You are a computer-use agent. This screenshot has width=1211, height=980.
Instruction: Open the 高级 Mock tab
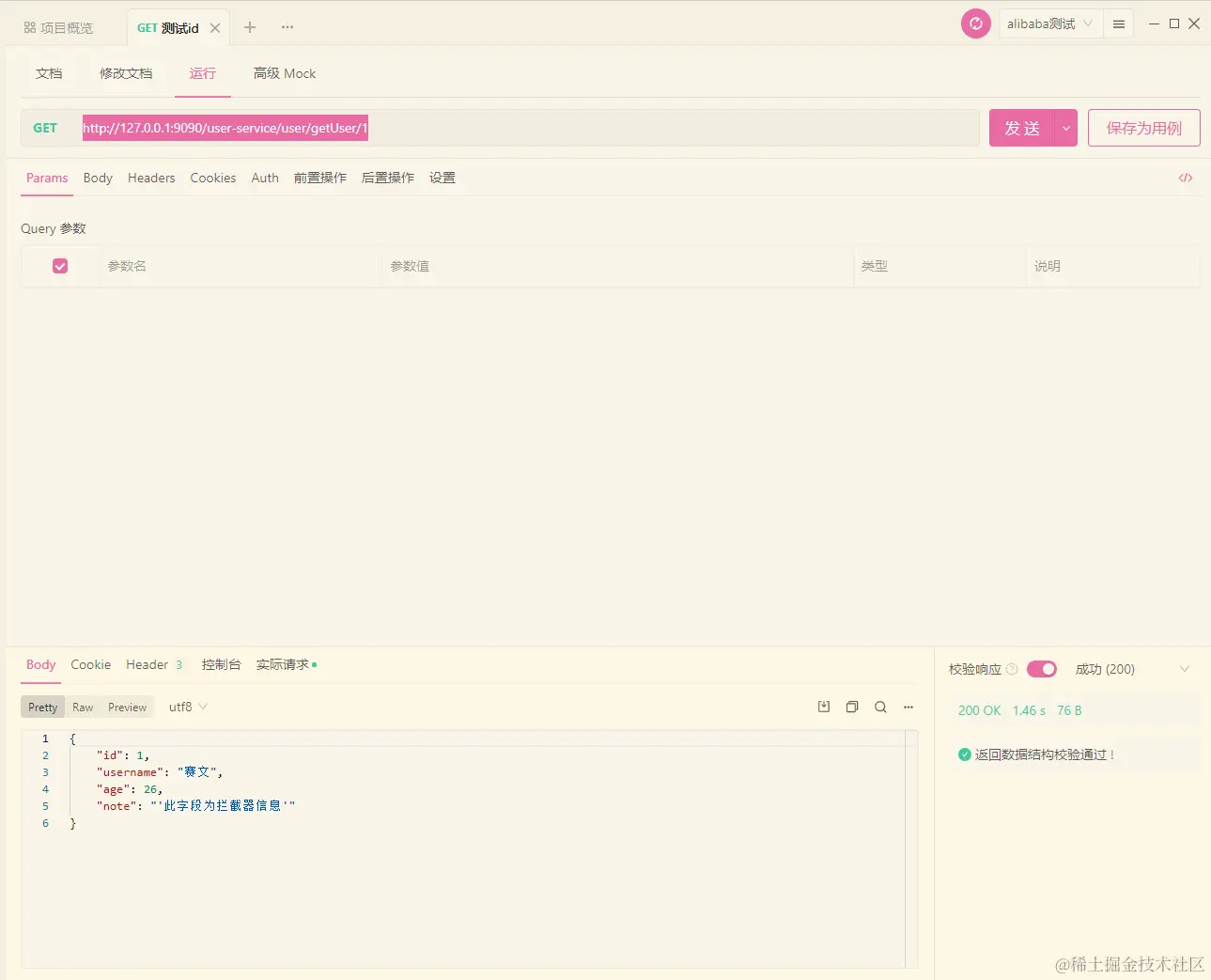coord(285,73)
